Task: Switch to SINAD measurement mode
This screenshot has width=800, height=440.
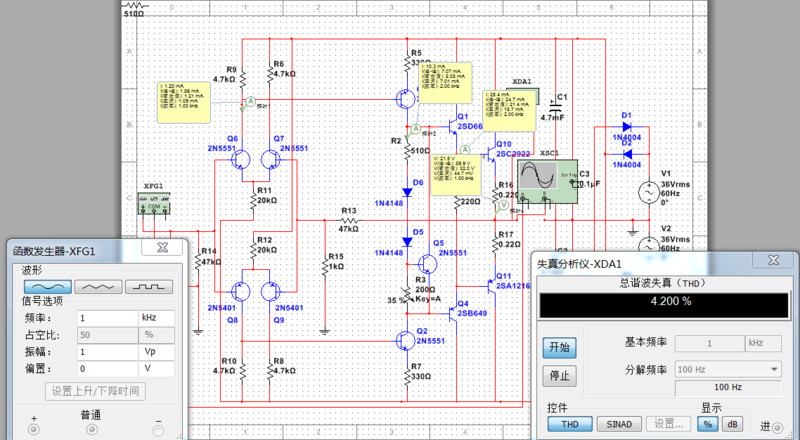Action: (620, 424)
